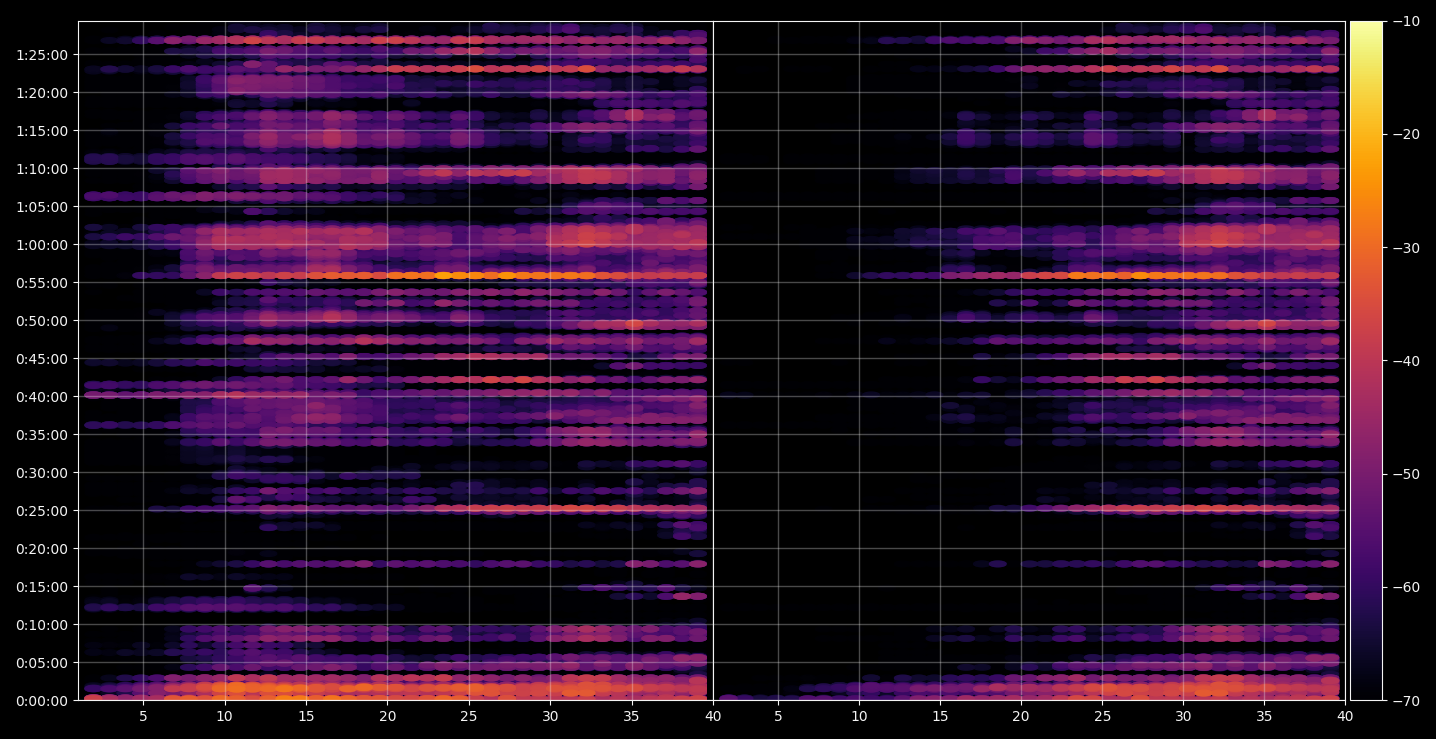The image size is (1436, 739).
Task: Click the 0:40:00 time axis label
Action: (43, 396)
